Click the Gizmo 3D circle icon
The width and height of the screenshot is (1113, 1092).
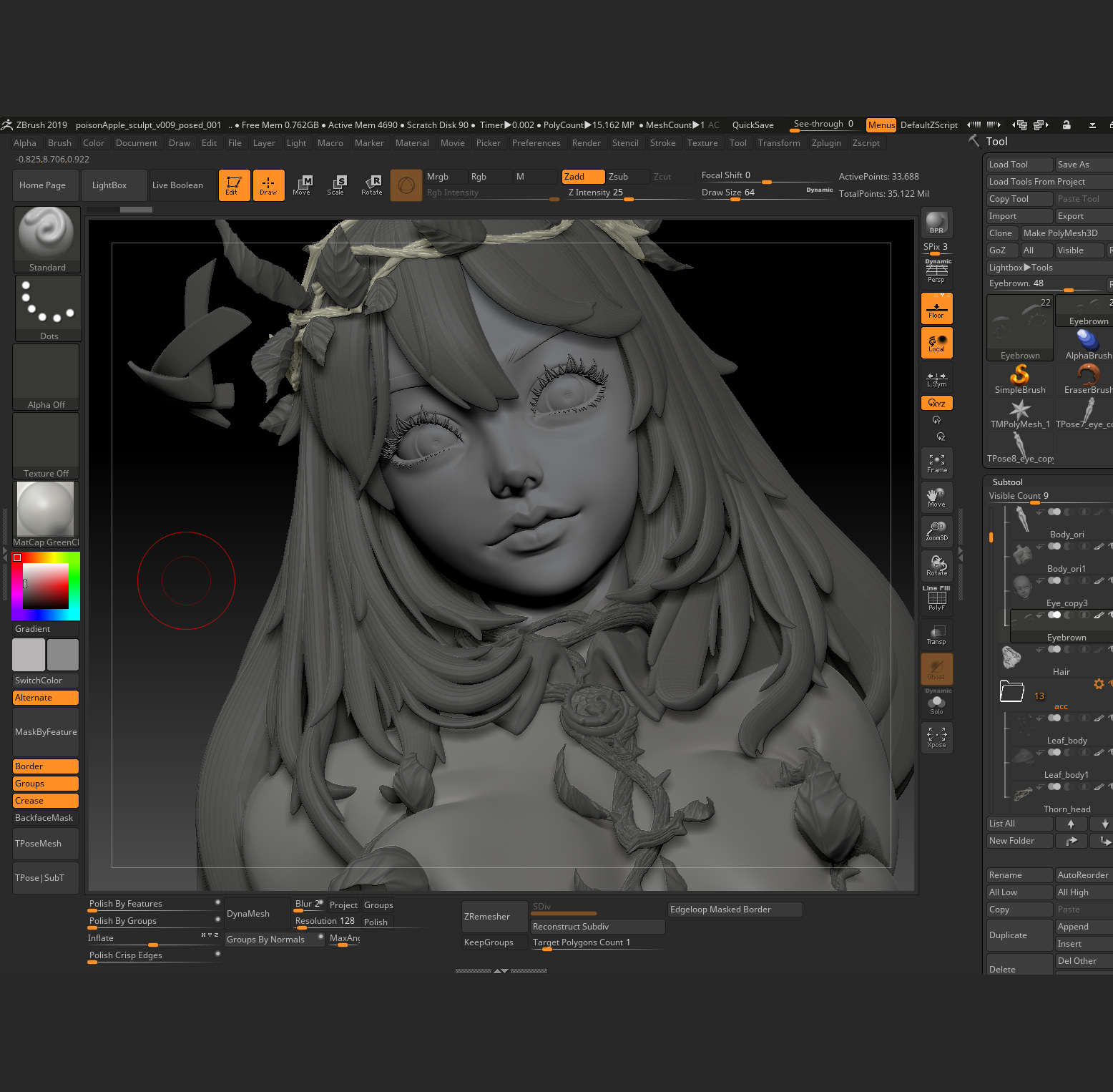coord(406,185)
